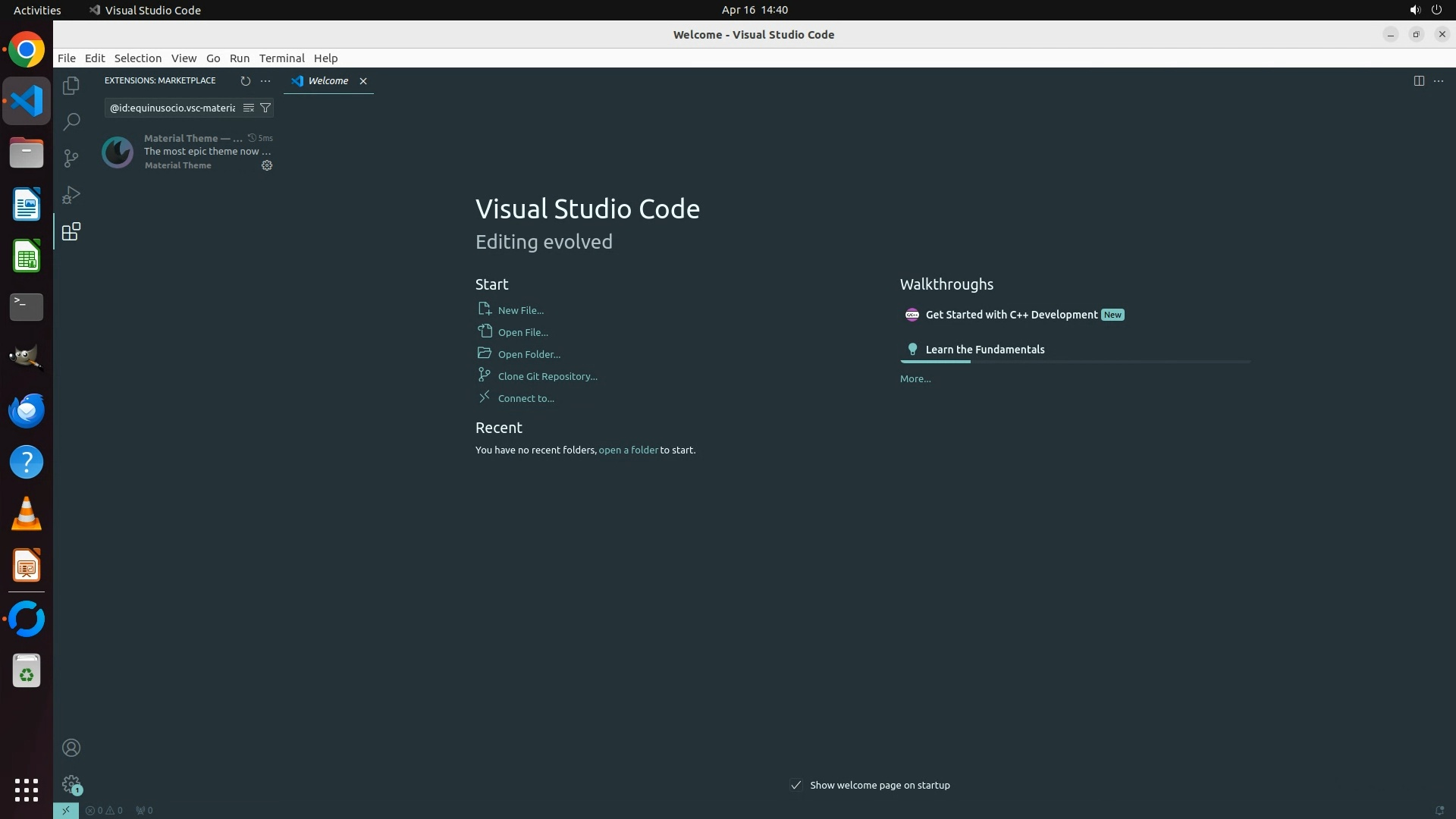1456x819 pixels.
Task: Click the 'open a folder' link
Action: (x=628, y=450)
